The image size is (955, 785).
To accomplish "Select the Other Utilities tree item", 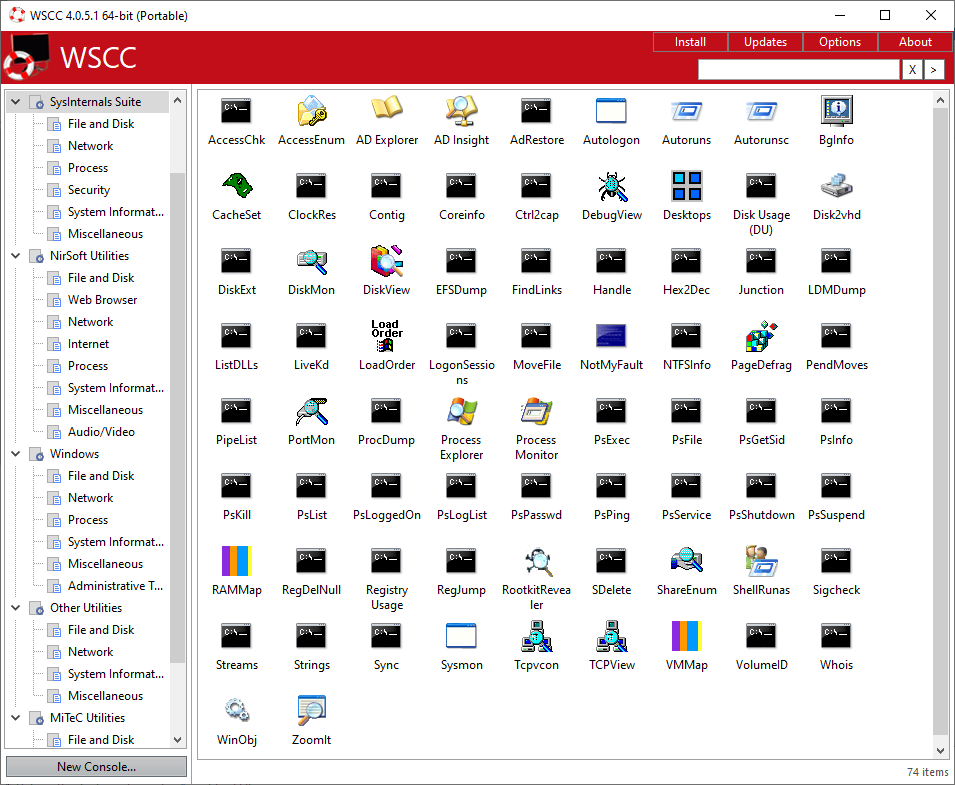I will click(x=86, y=608).
